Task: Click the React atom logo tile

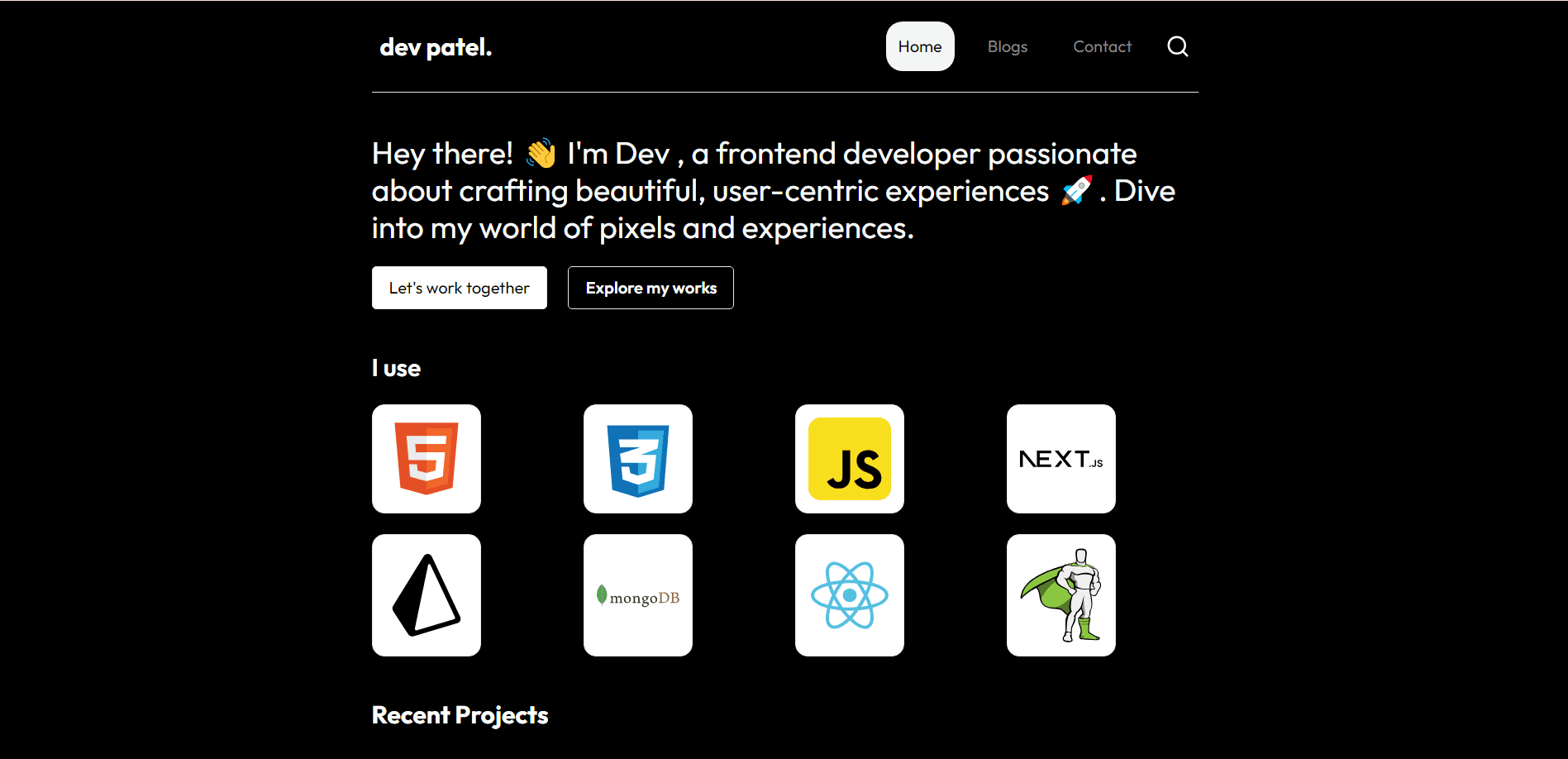Action: 850,595
